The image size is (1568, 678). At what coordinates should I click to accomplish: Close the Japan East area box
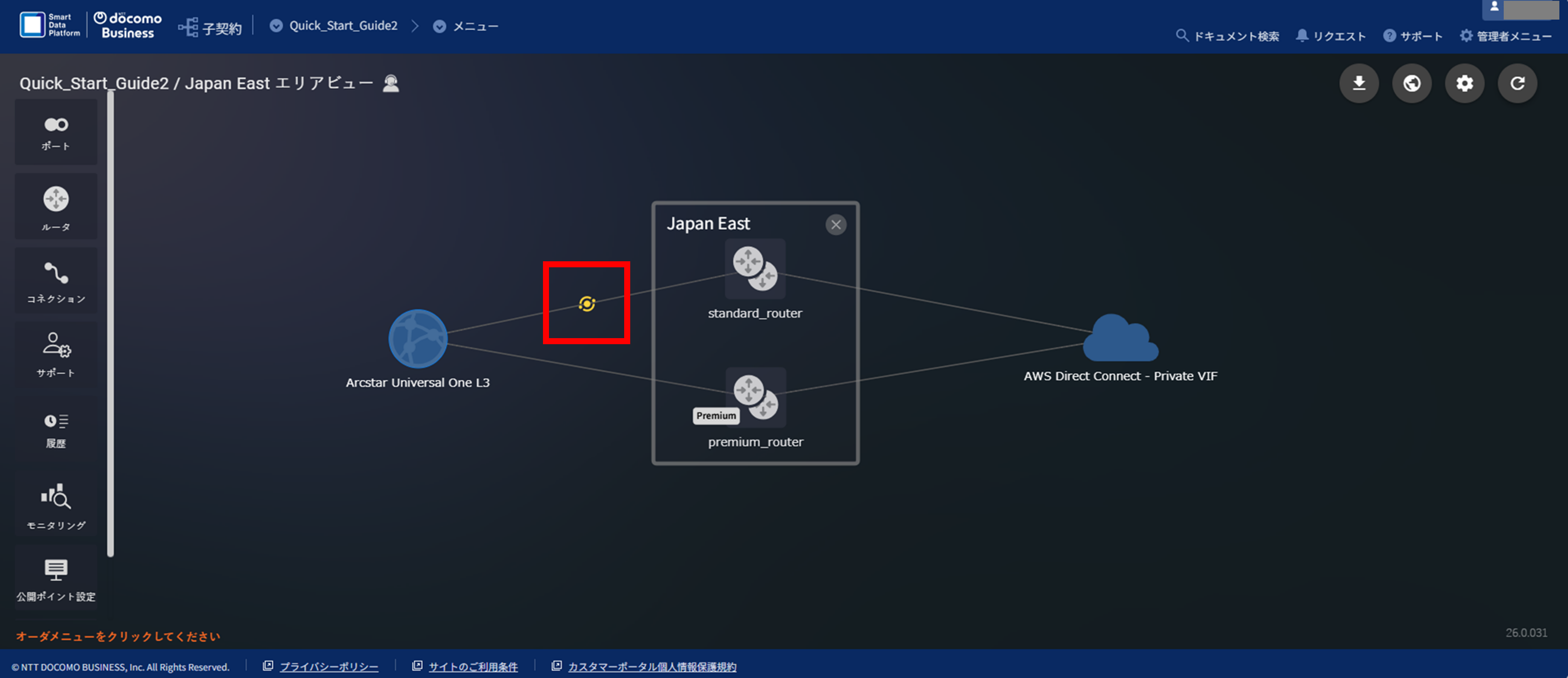[836, 225]
